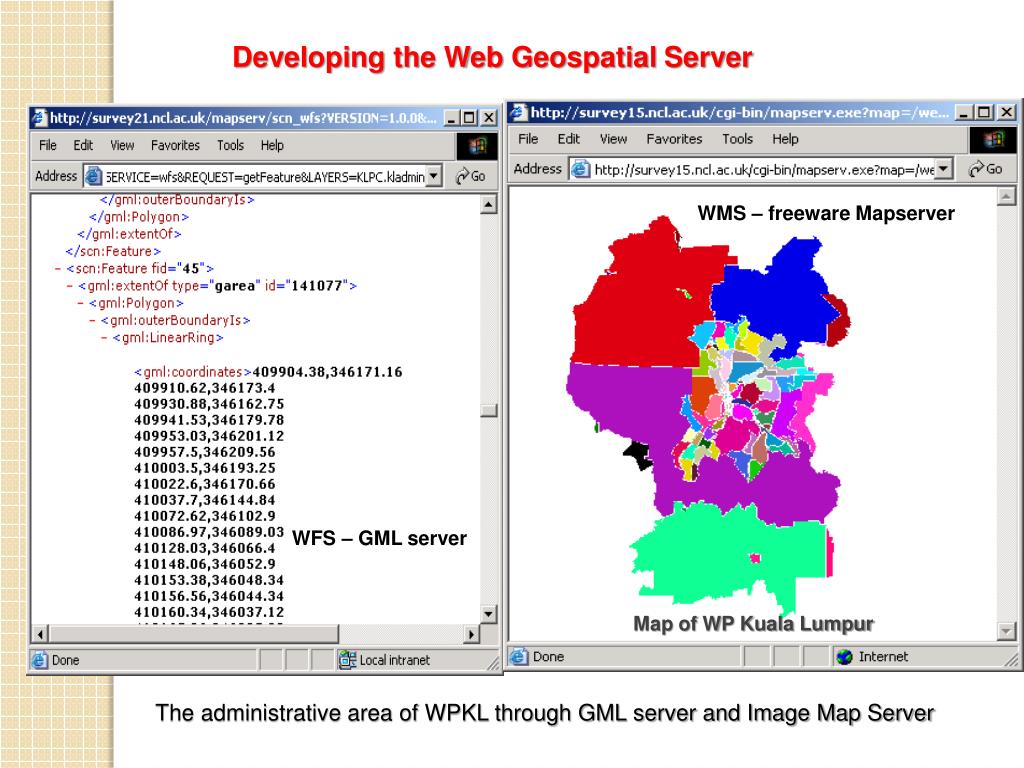
Task: Click small black region on map
Action: tap(638, 455)
